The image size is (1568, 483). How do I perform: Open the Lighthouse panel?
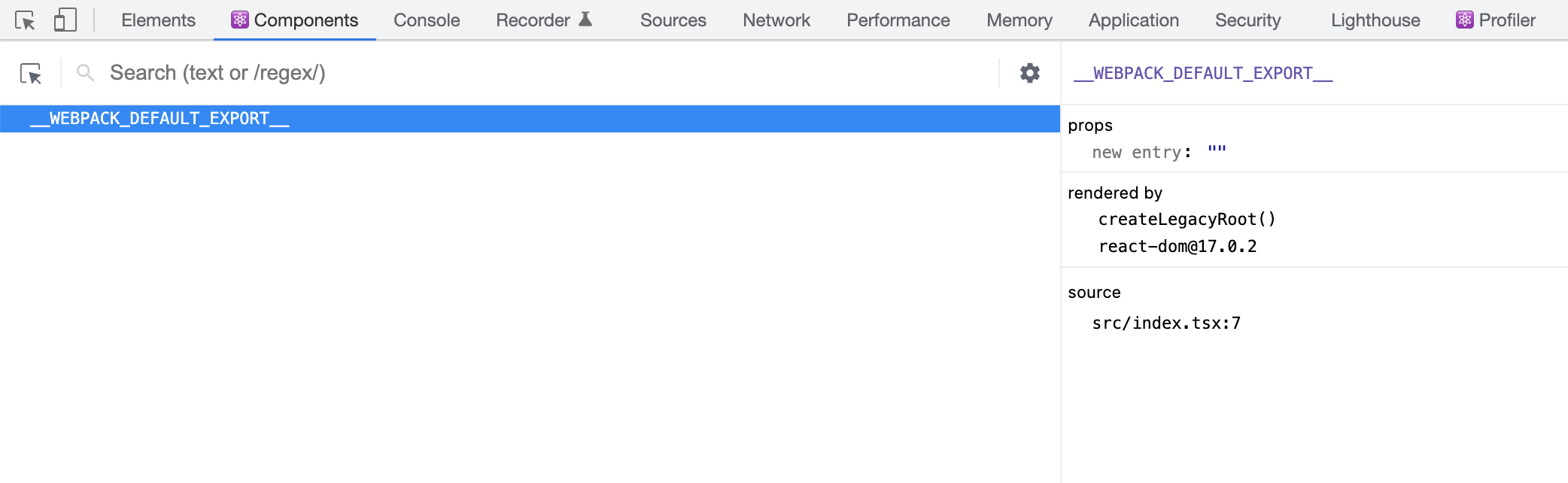click(x=1374, y=20)
